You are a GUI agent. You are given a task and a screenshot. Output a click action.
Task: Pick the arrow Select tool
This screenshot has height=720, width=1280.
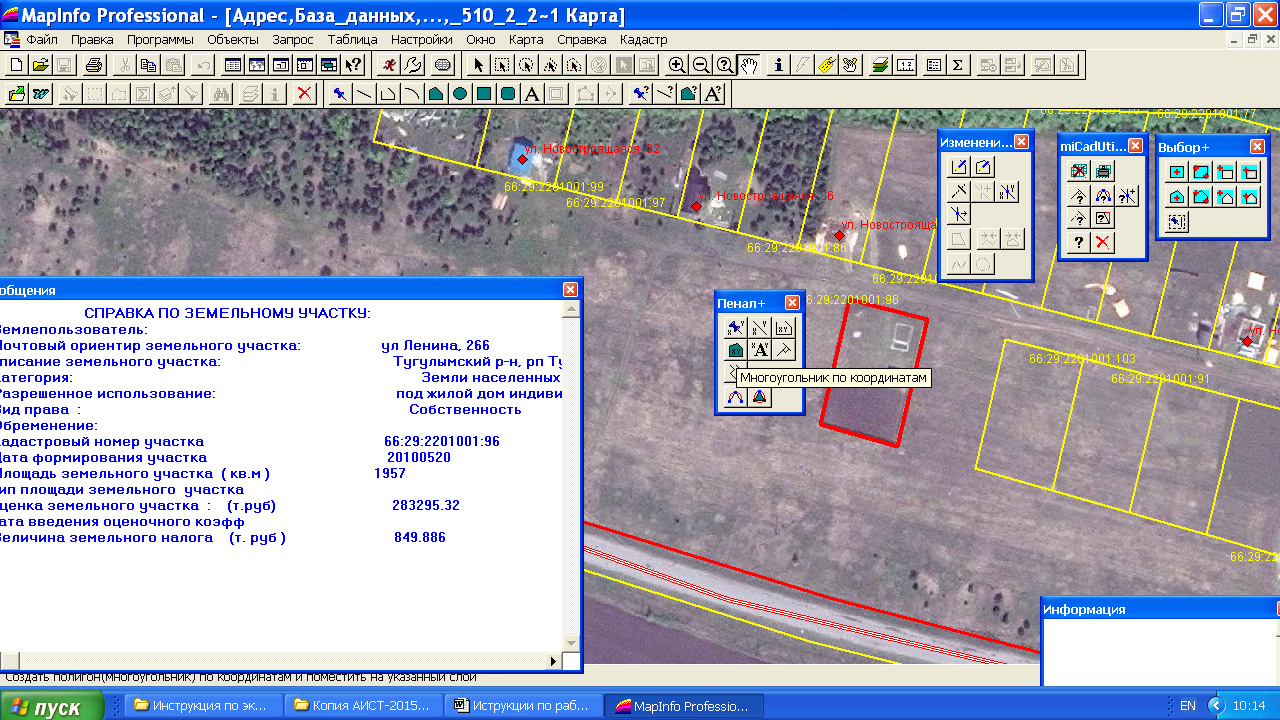click(x=478, y=65)
